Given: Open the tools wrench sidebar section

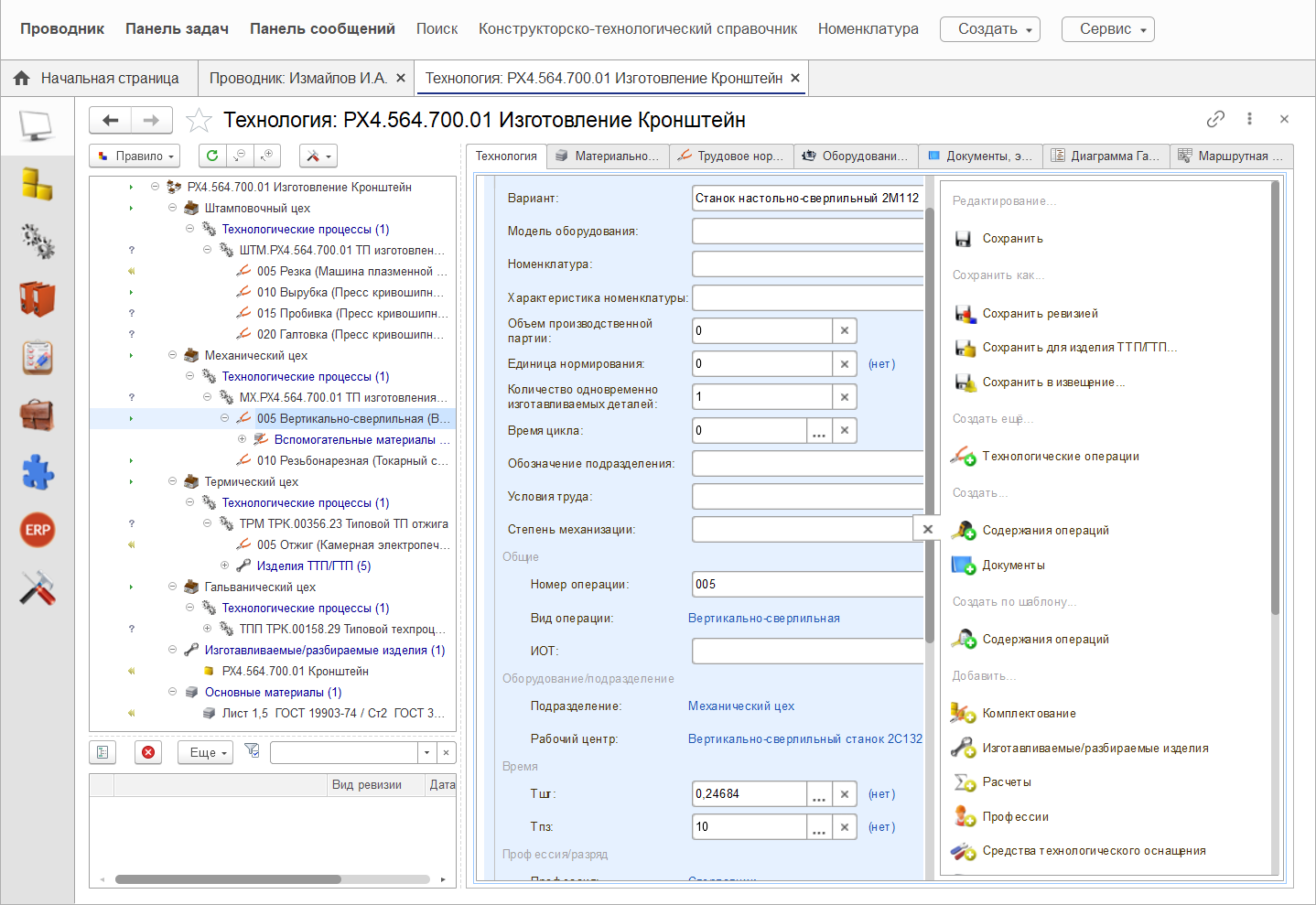Looking at the screenshot, I should pyautogui.click(x=37, y=587).
